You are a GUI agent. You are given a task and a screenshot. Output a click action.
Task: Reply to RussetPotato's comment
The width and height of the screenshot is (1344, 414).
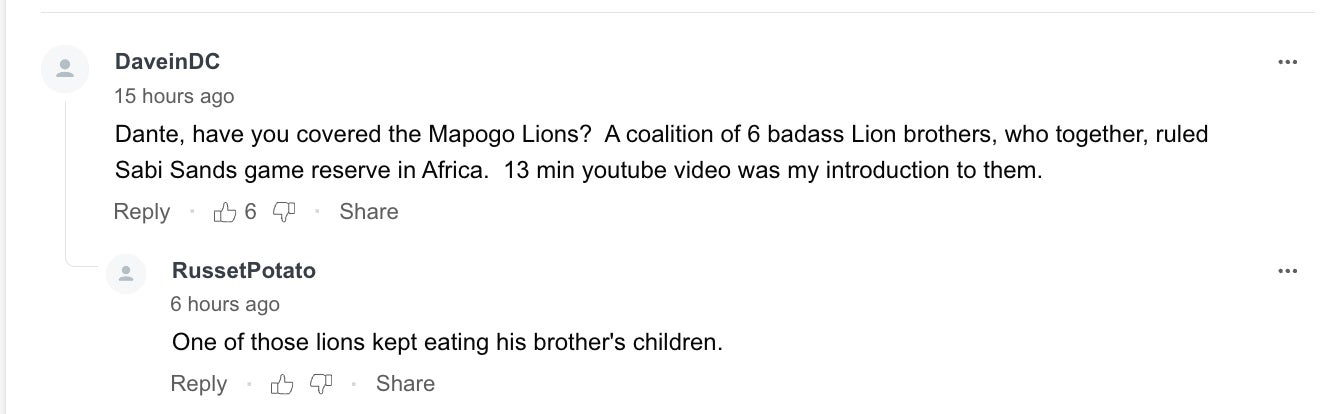[x=199, y=384]
